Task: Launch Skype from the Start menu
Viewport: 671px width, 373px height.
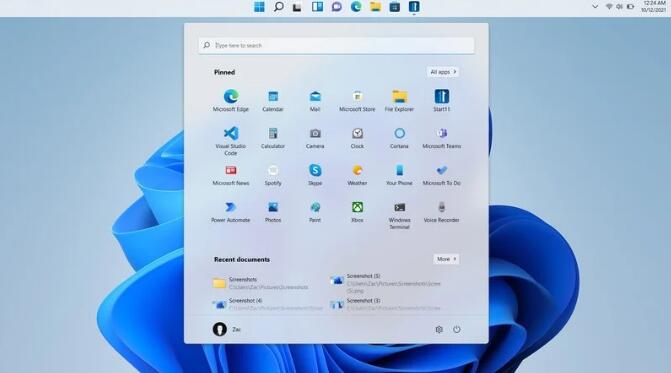Action: (x=315, y=175)
